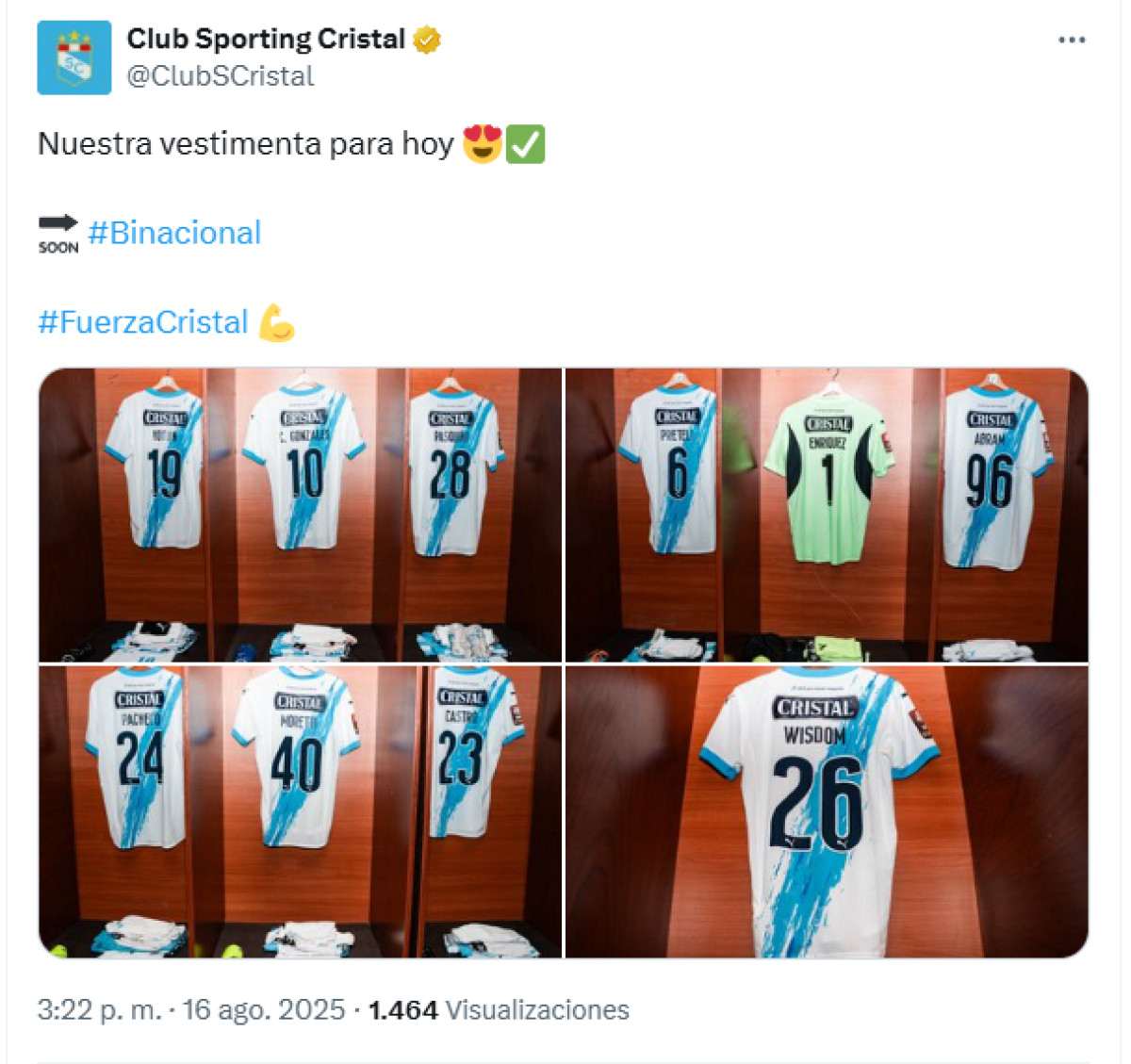Viewport: 1131px width, 1064px height.
Task: Click the gold verified badge icon
Action: tap(427, 40)
